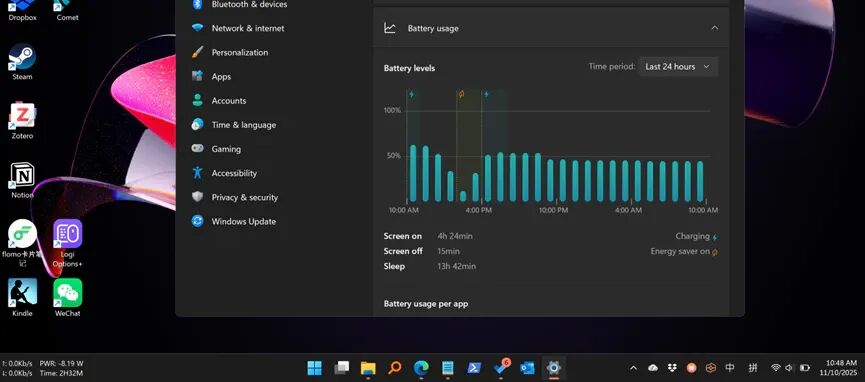Open WeChat desktop shortcut

tap(68, 298)
